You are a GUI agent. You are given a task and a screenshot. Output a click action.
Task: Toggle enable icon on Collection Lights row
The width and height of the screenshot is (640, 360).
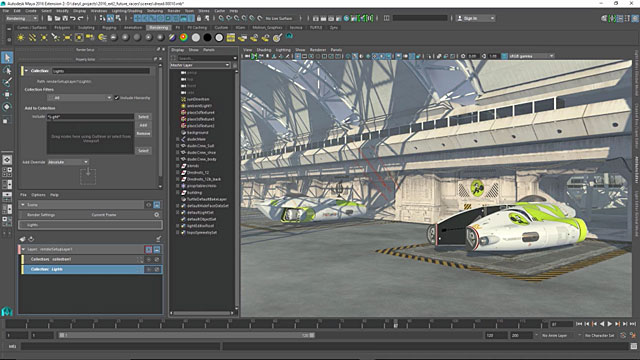click(157, 269)
